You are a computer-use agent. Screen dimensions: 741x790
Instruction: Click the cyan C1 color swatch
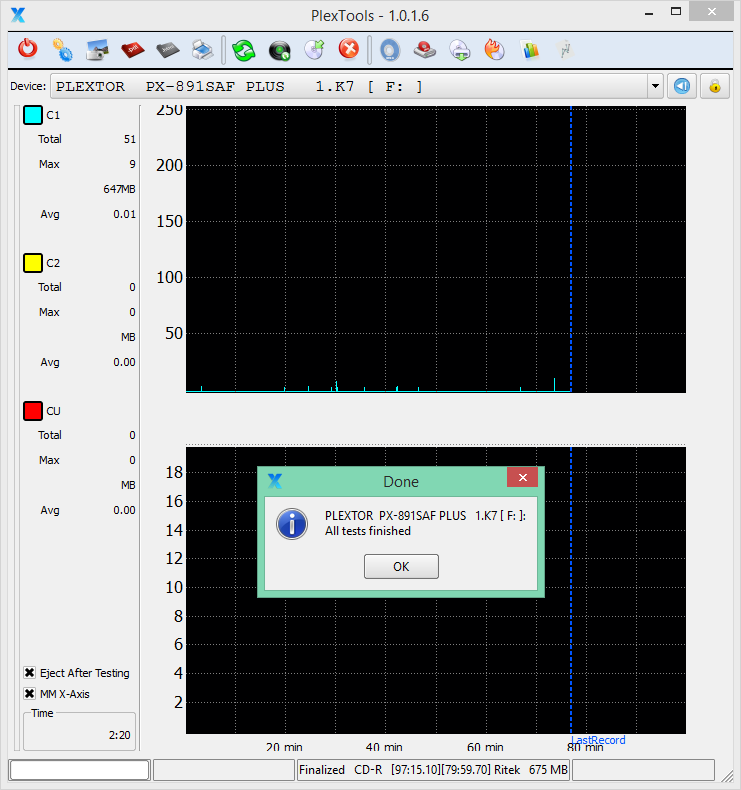click(33, 115)
